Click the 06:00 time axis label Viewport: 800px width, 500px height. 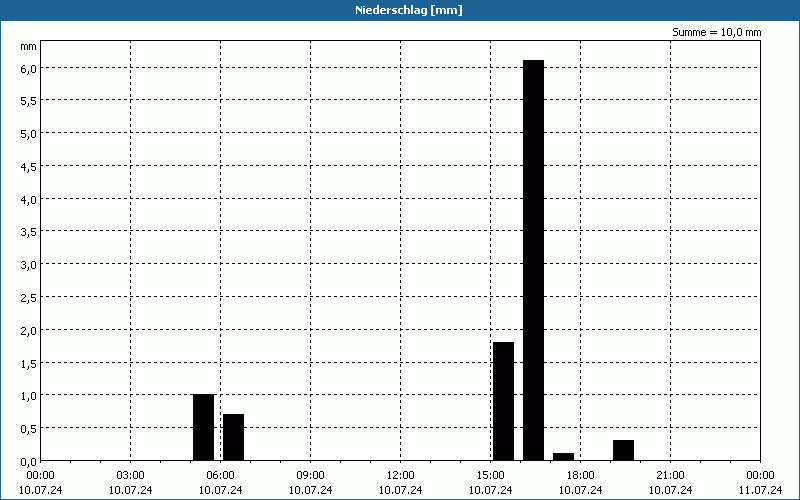(220, 476)
